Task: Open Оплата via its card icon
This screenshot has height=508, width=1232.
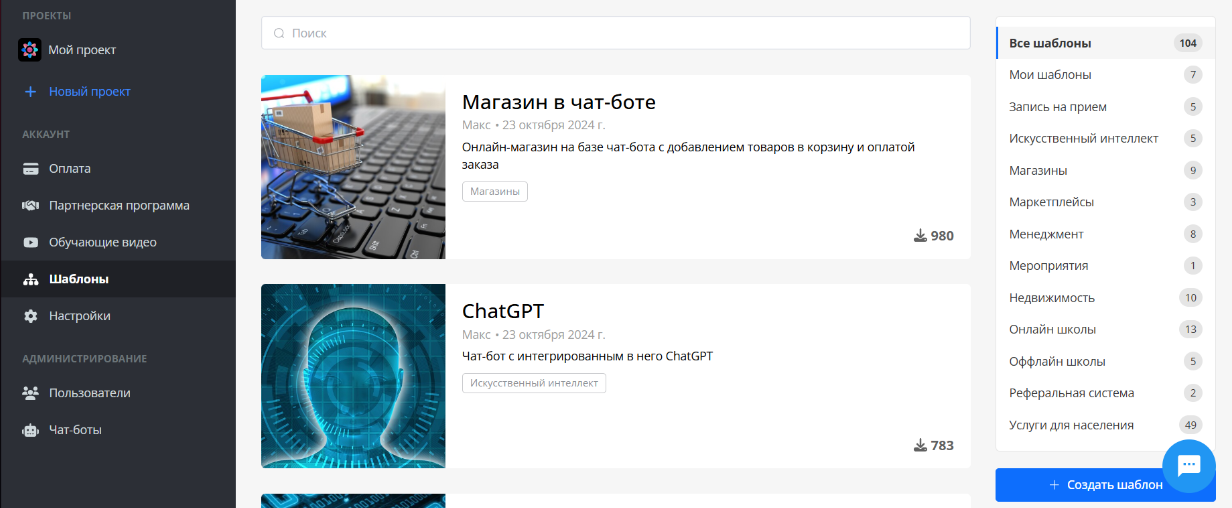Action: pos(30,169)
